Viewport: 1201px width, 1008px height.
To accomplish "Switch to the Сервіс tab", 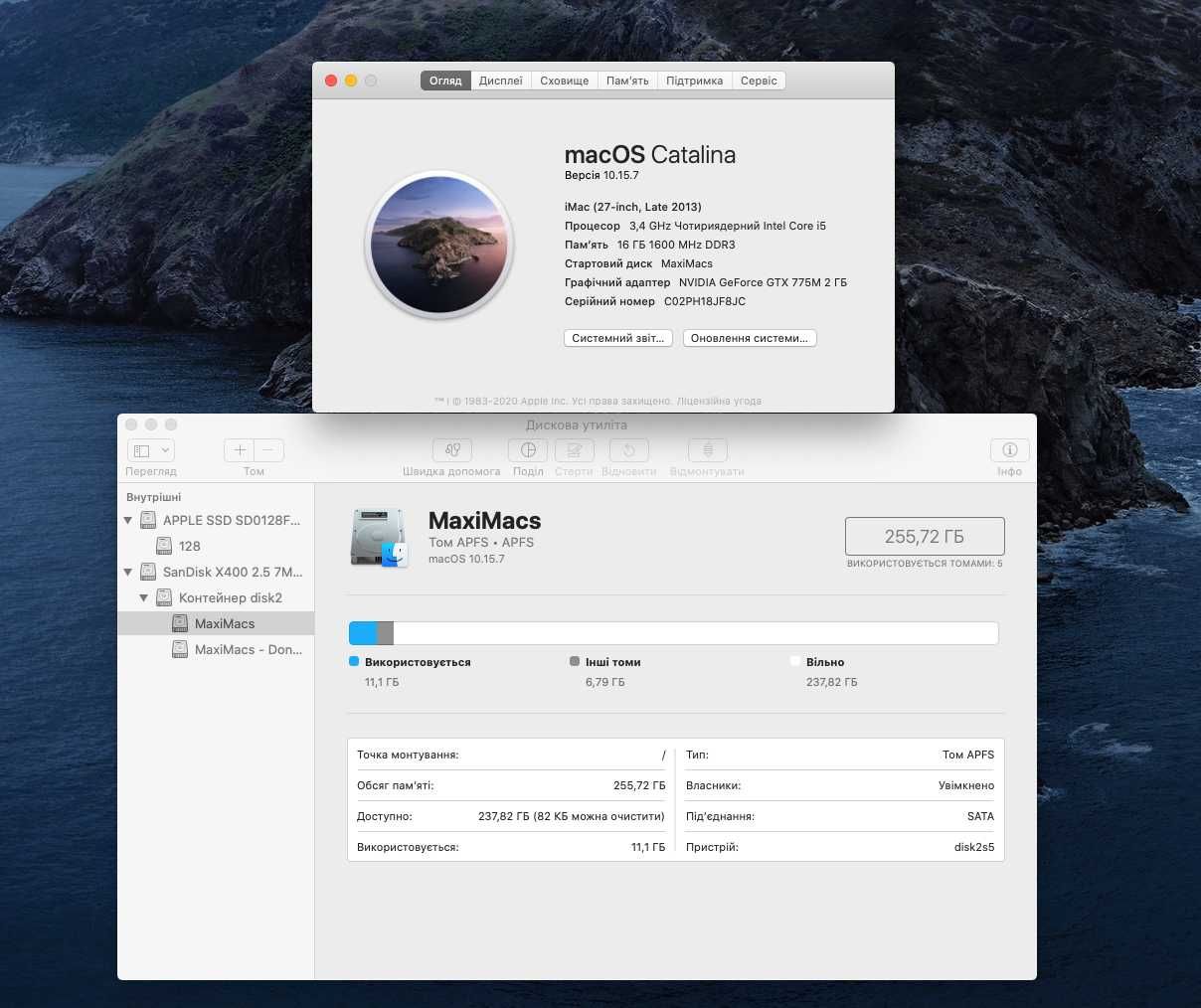I will point(759,81).
